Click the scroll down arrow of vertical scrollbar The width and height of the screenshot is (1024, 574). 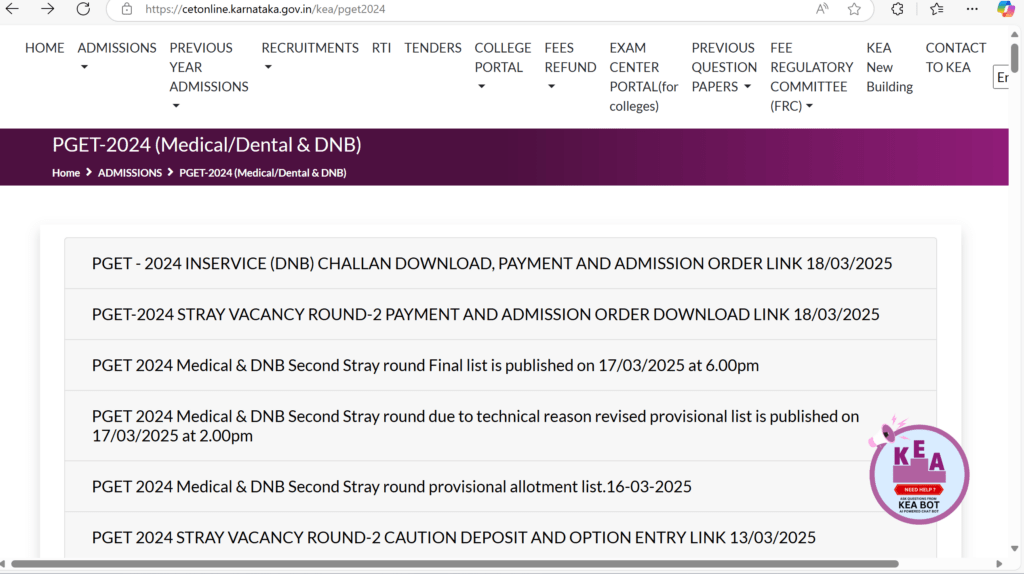[x=1014, y=549]
